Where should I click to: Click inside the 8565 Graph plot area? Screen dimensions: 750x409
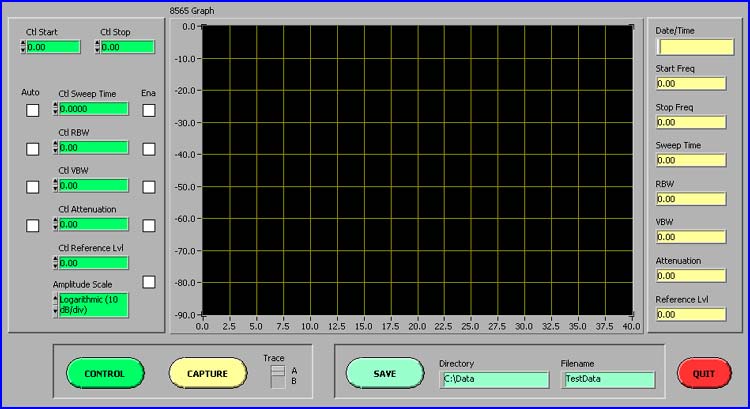[418, 170]
